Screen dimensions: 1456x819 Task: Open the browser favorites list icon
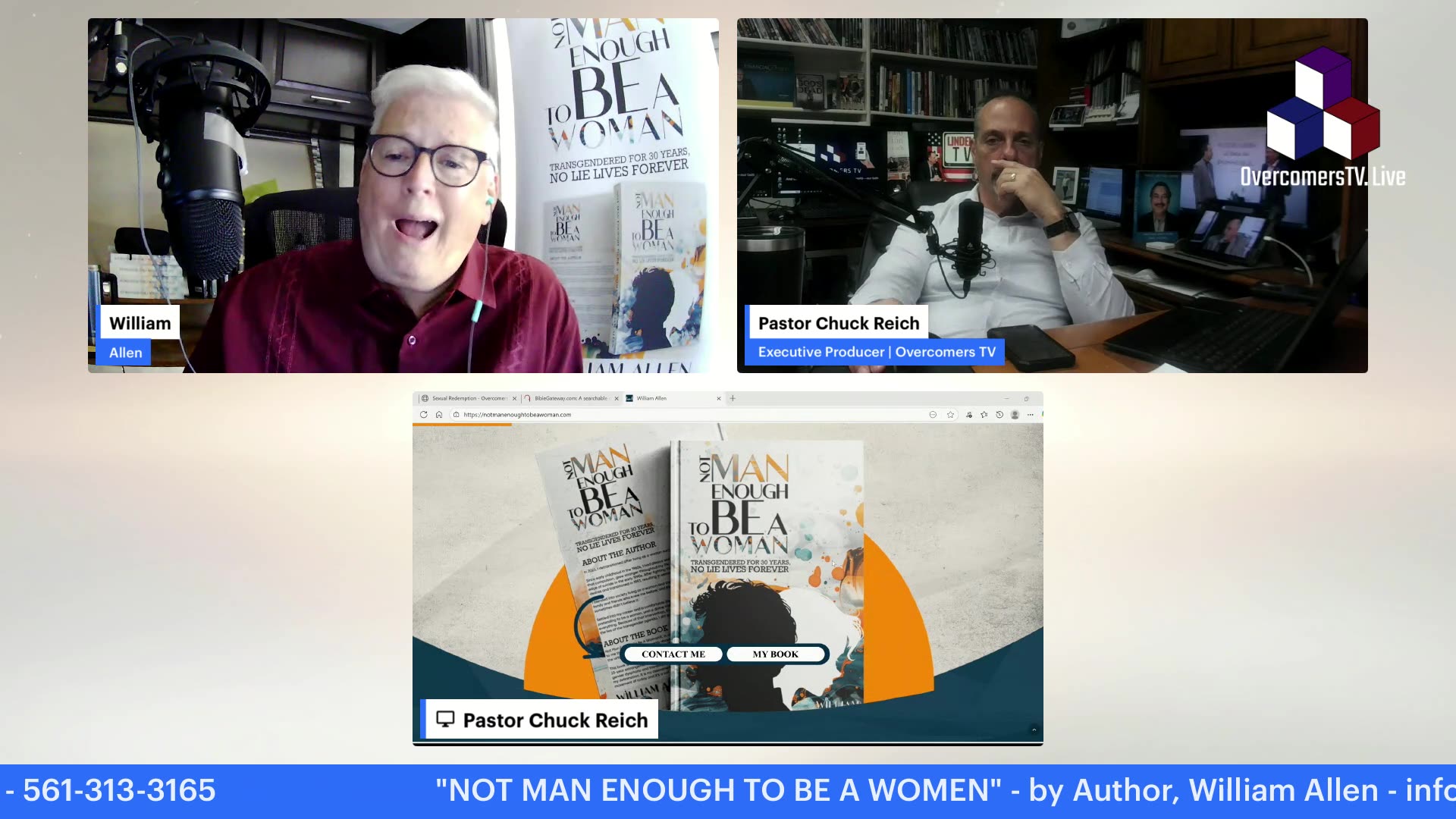(x=984, y=415)
